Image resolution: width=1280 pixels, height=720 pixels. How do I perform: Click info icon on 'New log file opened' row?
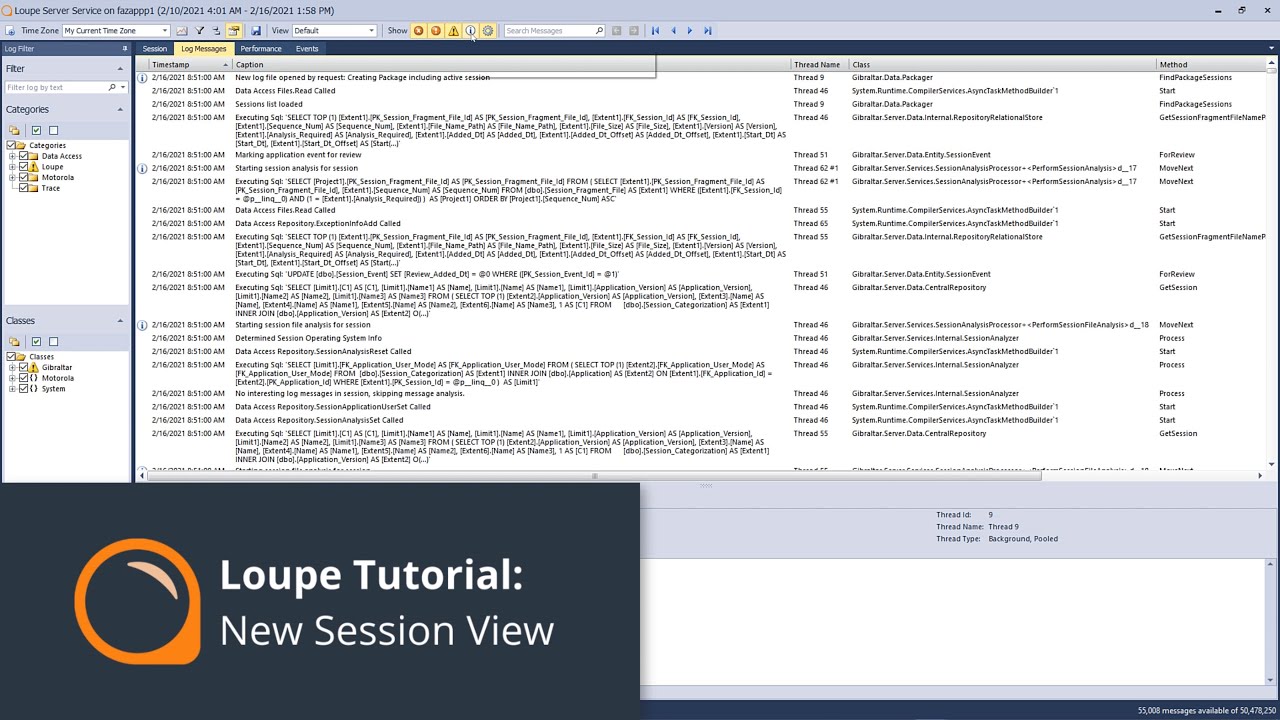point(142,77)
